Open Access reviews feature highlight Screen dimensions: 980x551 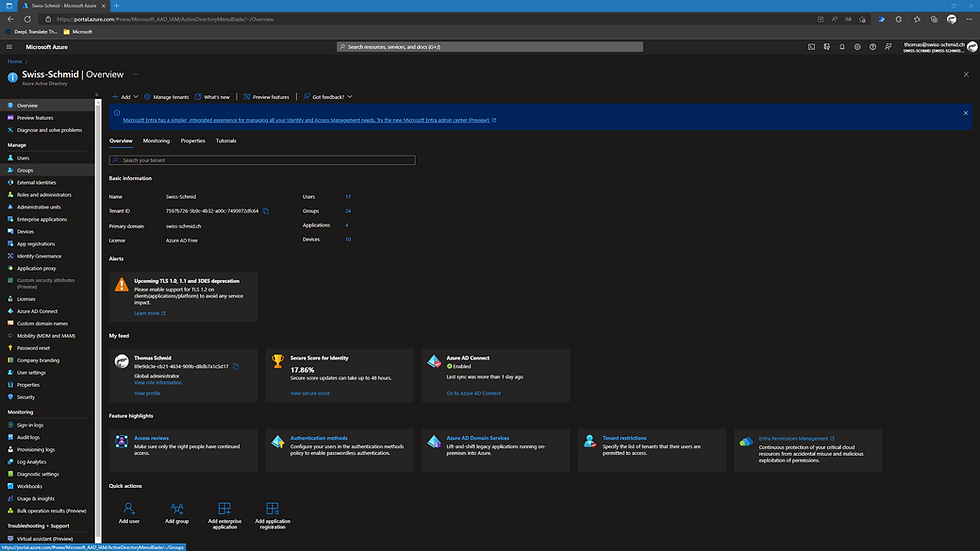[x=151, y=438]
